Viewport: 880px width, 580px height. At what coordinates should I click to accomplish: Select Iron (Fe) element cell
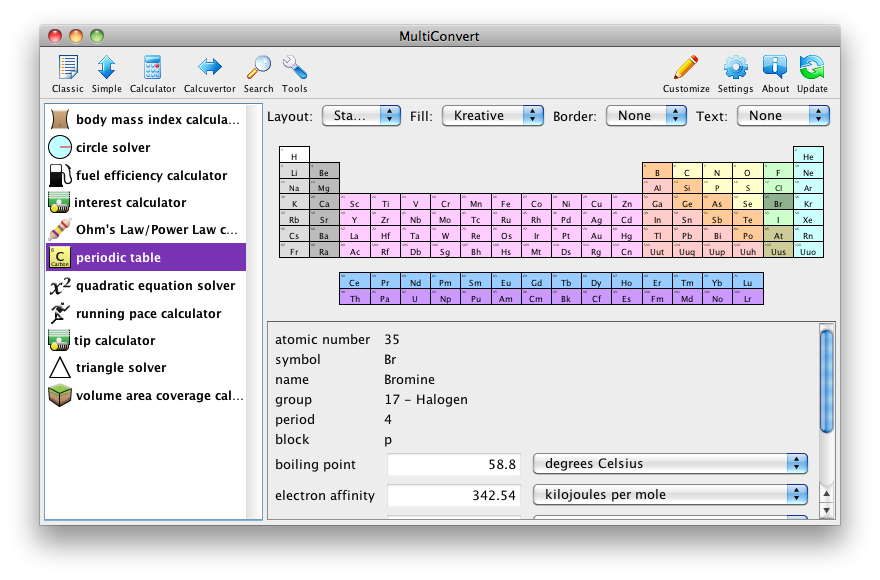[x=506, y=203]
